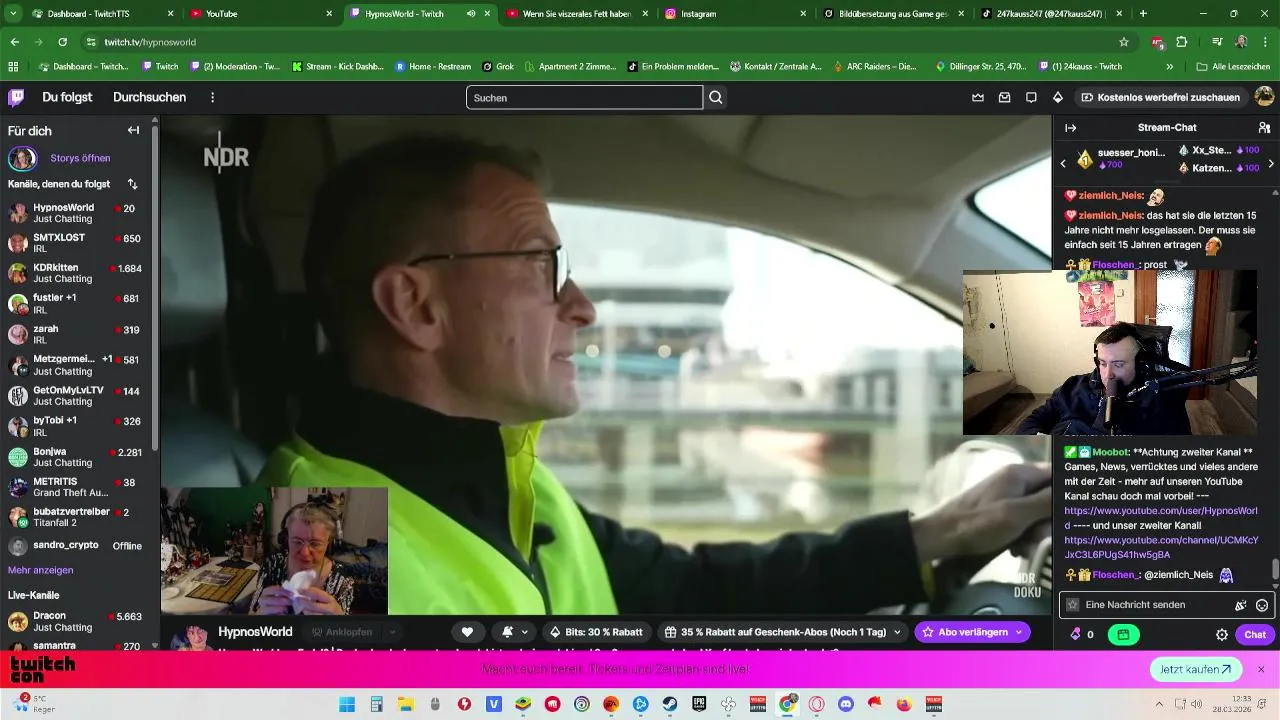Expand more followed channels with Mehr anzeigen
The image size is (1280, 720).
point(41,570)
